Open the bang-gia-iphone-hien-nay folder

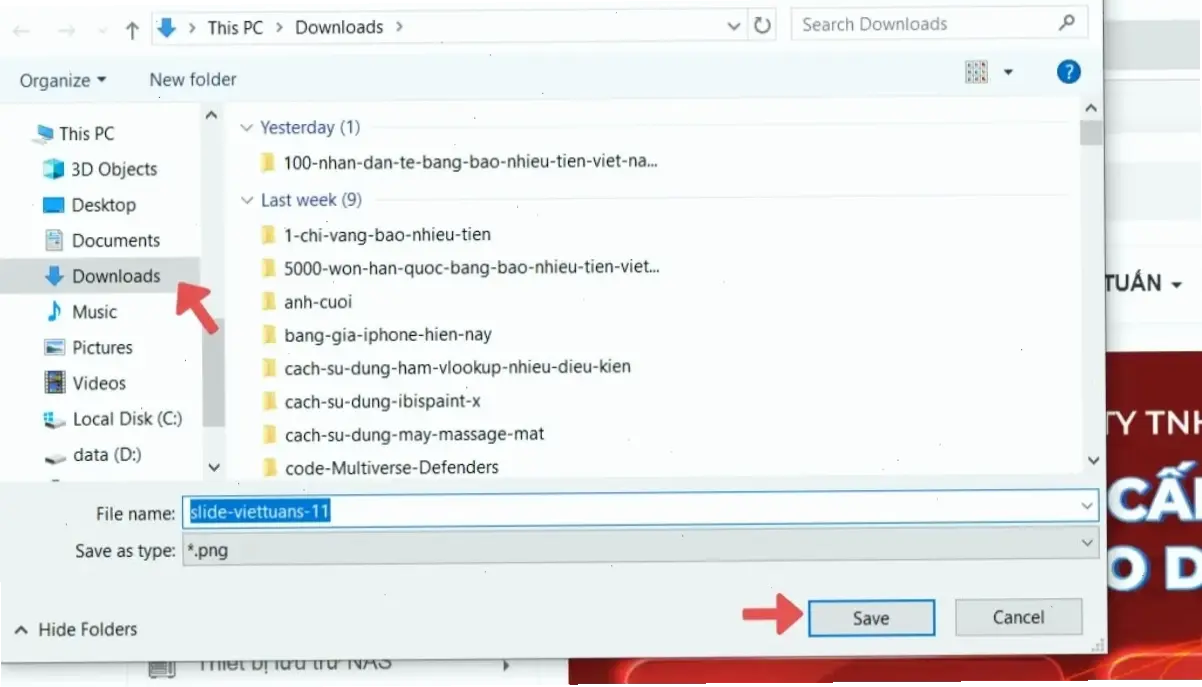tap(387, 334)
